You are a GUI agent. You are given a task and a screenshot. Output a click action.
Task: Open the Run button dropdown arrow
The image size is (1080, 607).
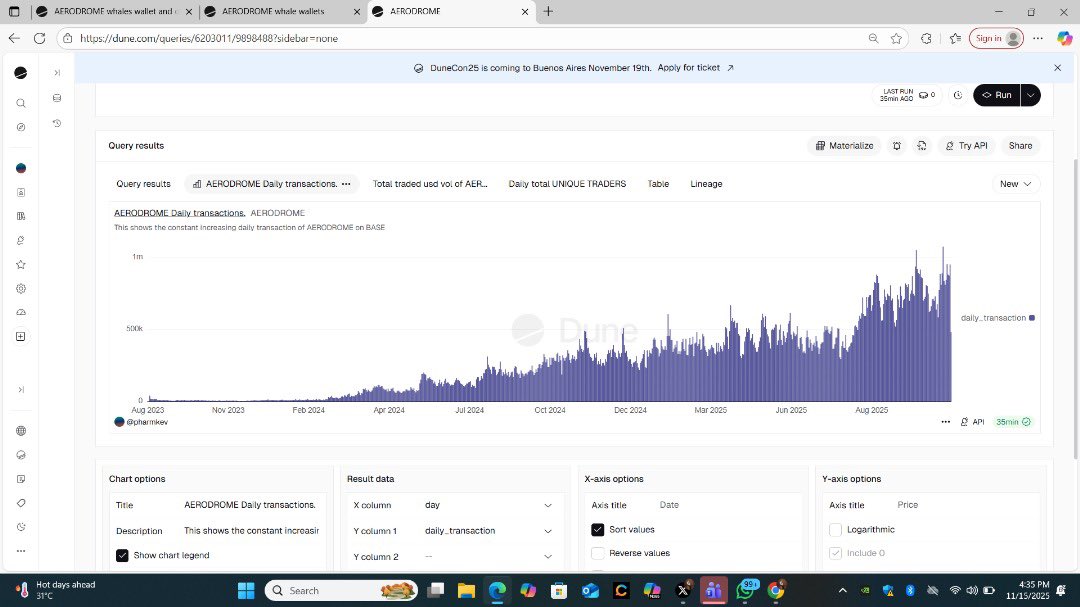click(x=1030, y=95)
